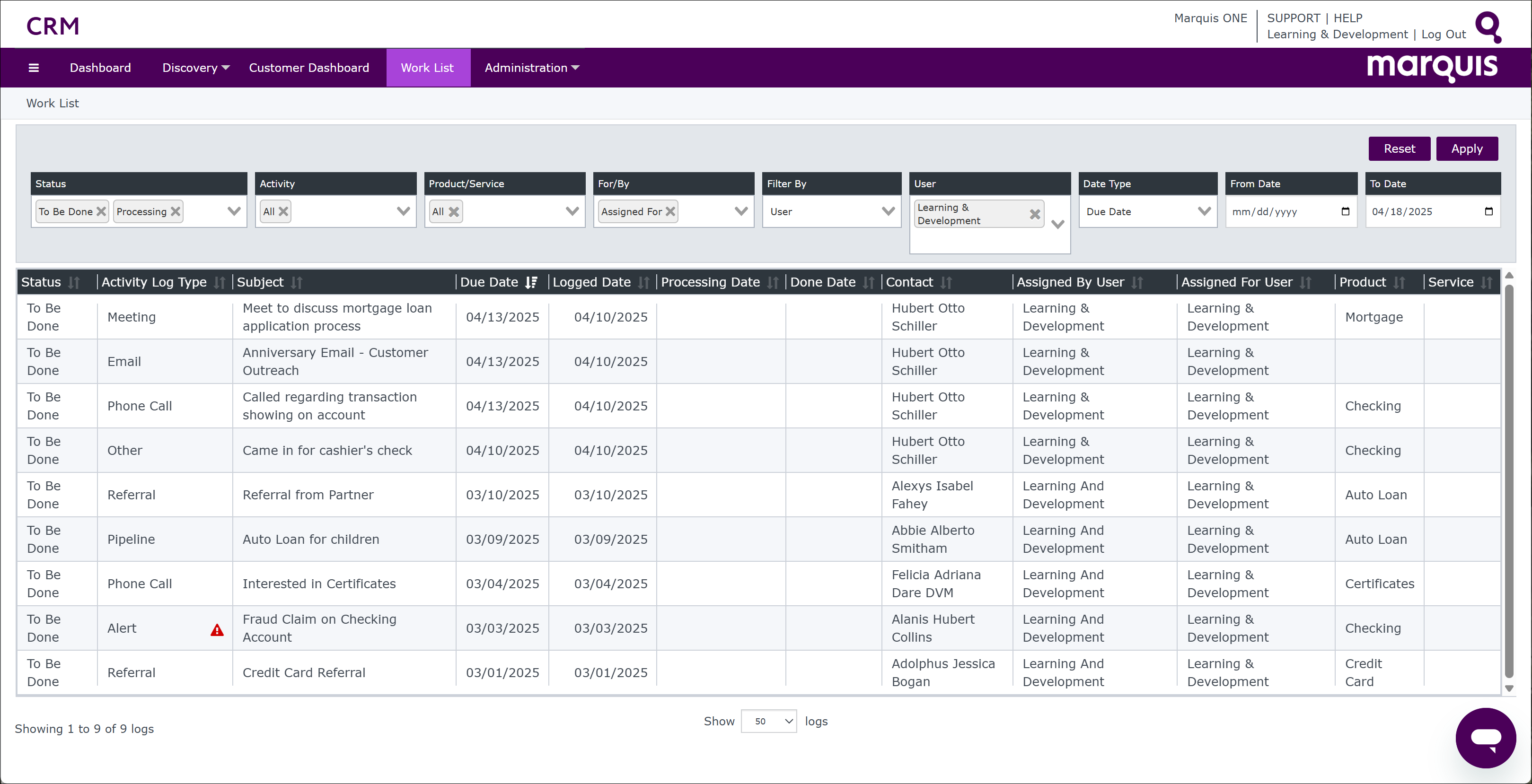Open From Date calendar picker icon
The height and width of the screenshot is (784, 1532).
pyautogui.click(x=1345, y=211)
